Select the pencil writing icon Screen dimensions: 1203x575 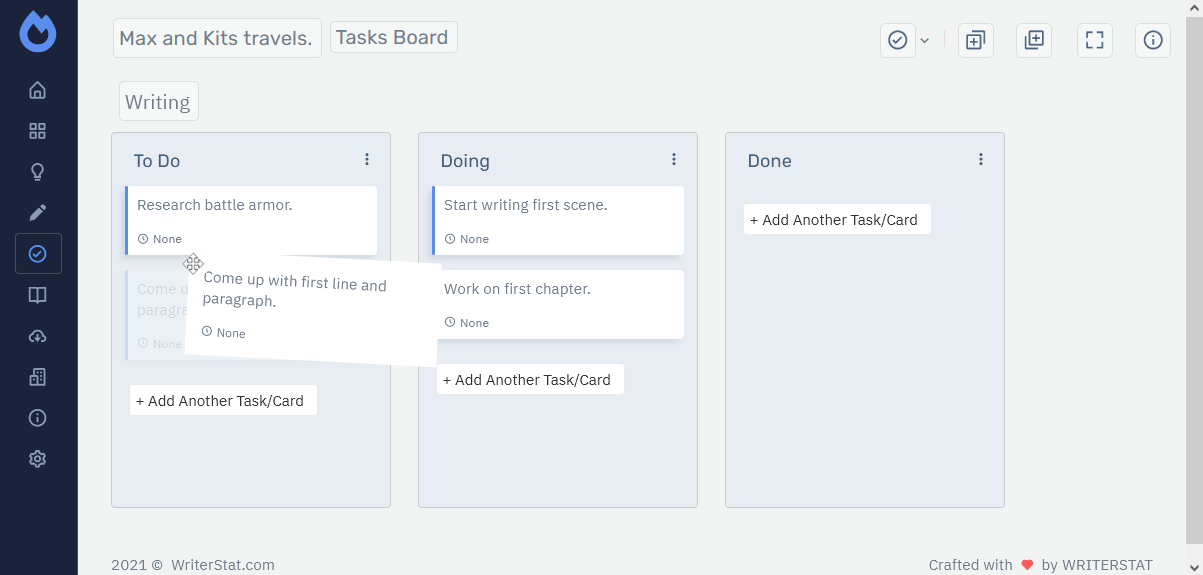(37, 213)
